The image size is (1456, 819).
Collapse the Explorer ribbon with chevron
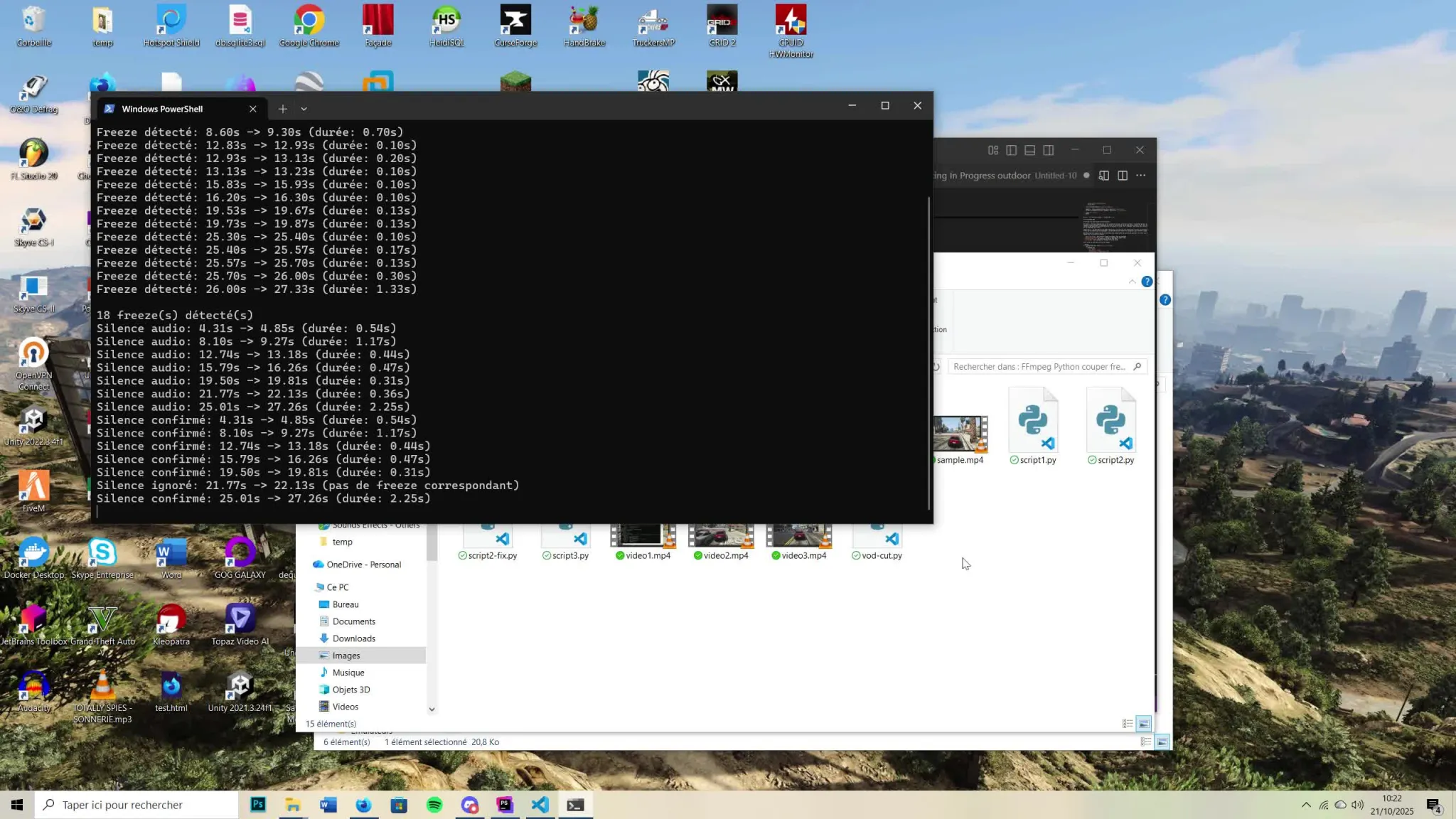pyautogui.click(x=1132, y=282)
